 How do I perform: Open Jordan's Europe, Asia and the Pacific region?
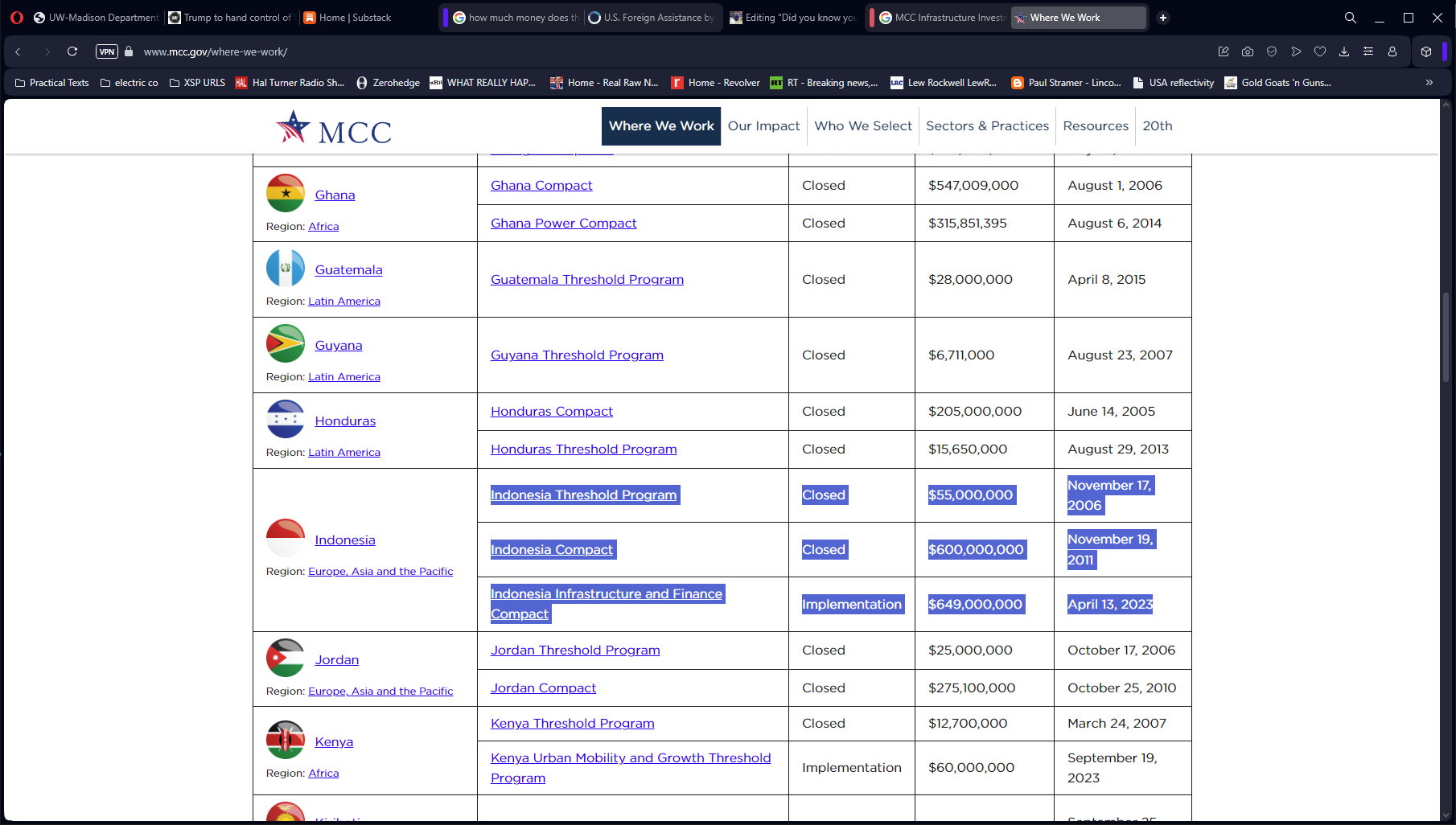coord(380,692)
